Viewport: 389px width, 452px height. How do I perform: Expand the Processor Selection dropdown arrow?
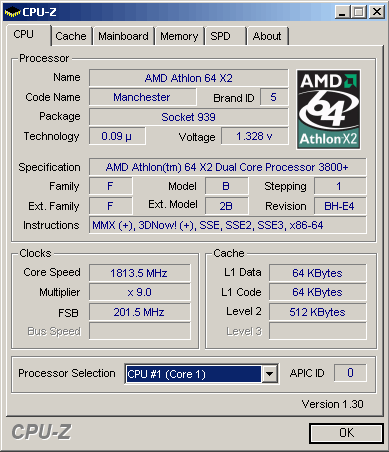(x=270, y=374)
